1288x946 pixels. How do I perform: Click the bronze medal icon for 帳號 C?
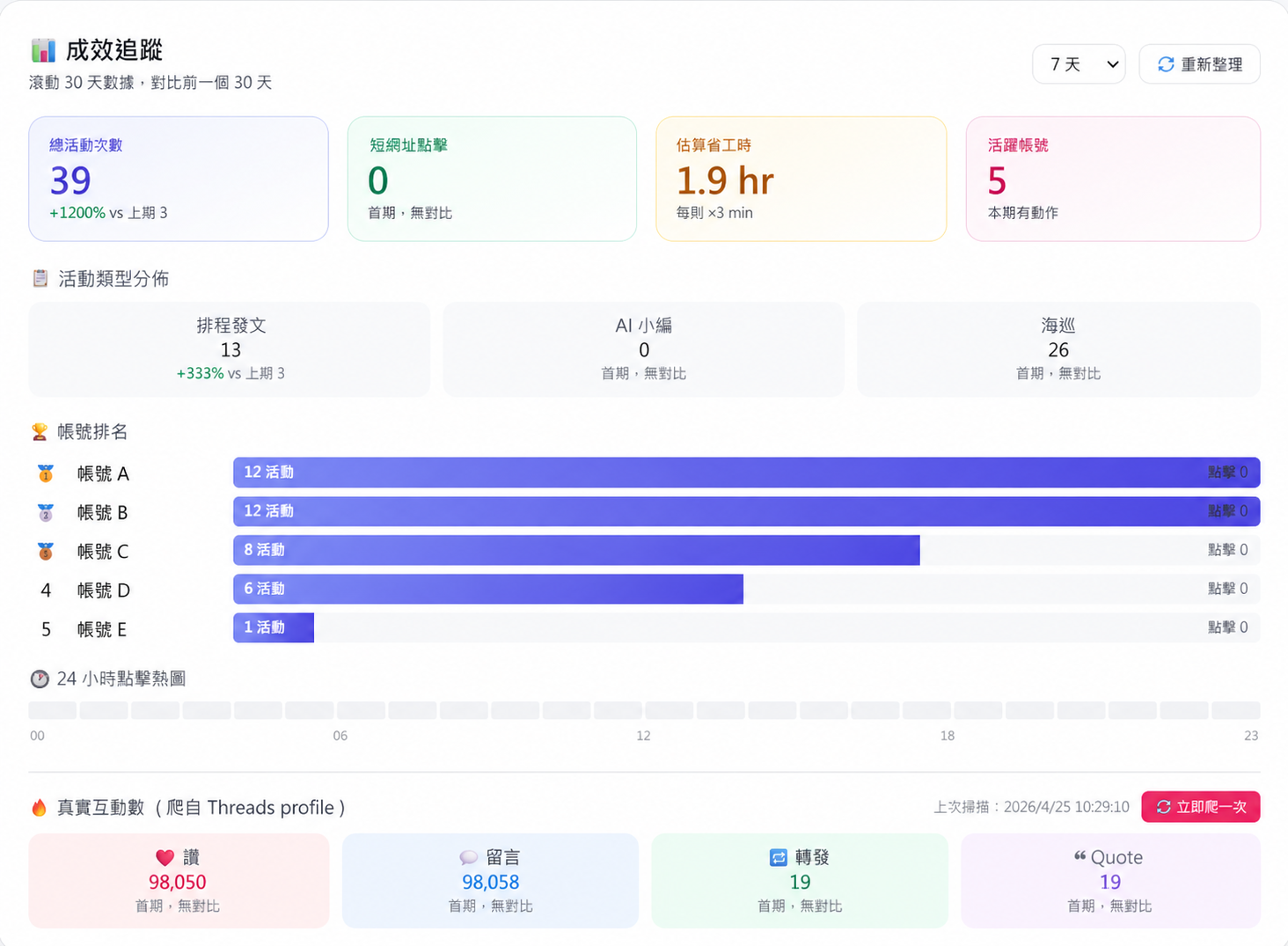coord(46,551)
